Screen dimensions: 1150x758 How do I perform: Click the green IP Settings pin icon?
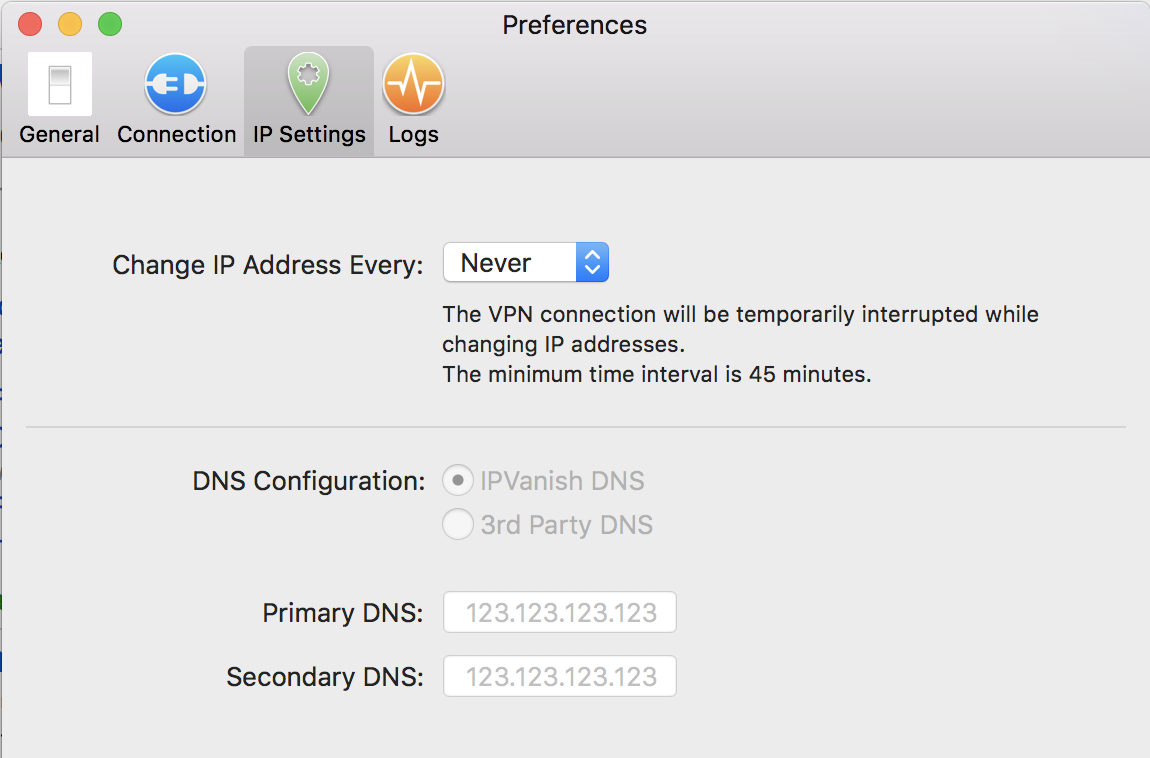pyautogui.click(x=308, y=84)
